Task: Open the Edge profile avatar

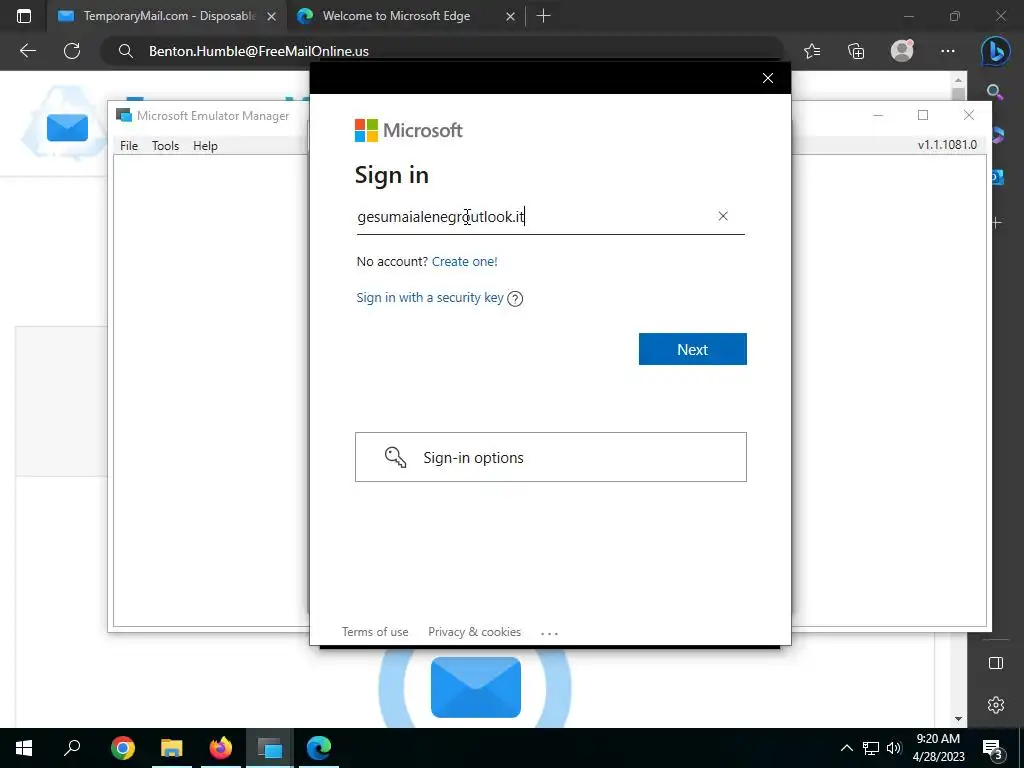Action: [902, 51]
